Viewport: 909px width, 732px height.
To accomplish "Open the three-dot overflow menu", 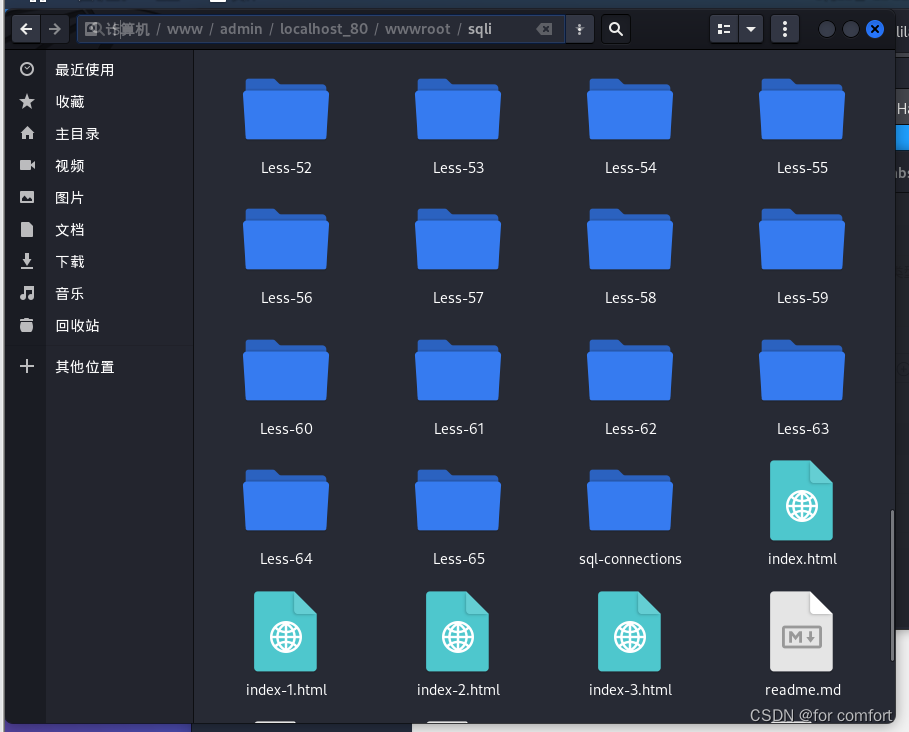I will point(784,29).
